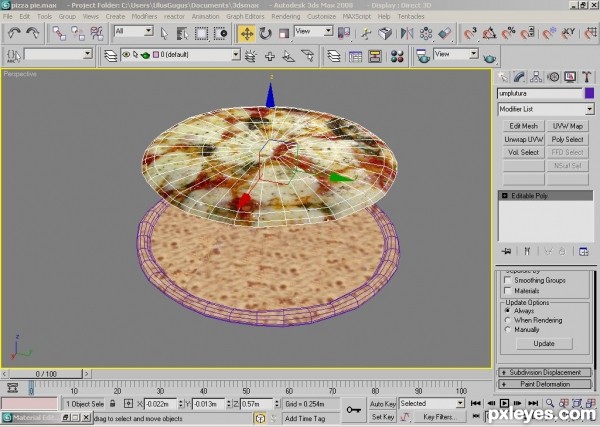Click the Quick Render teapot icon

click(x=489, y=58)
